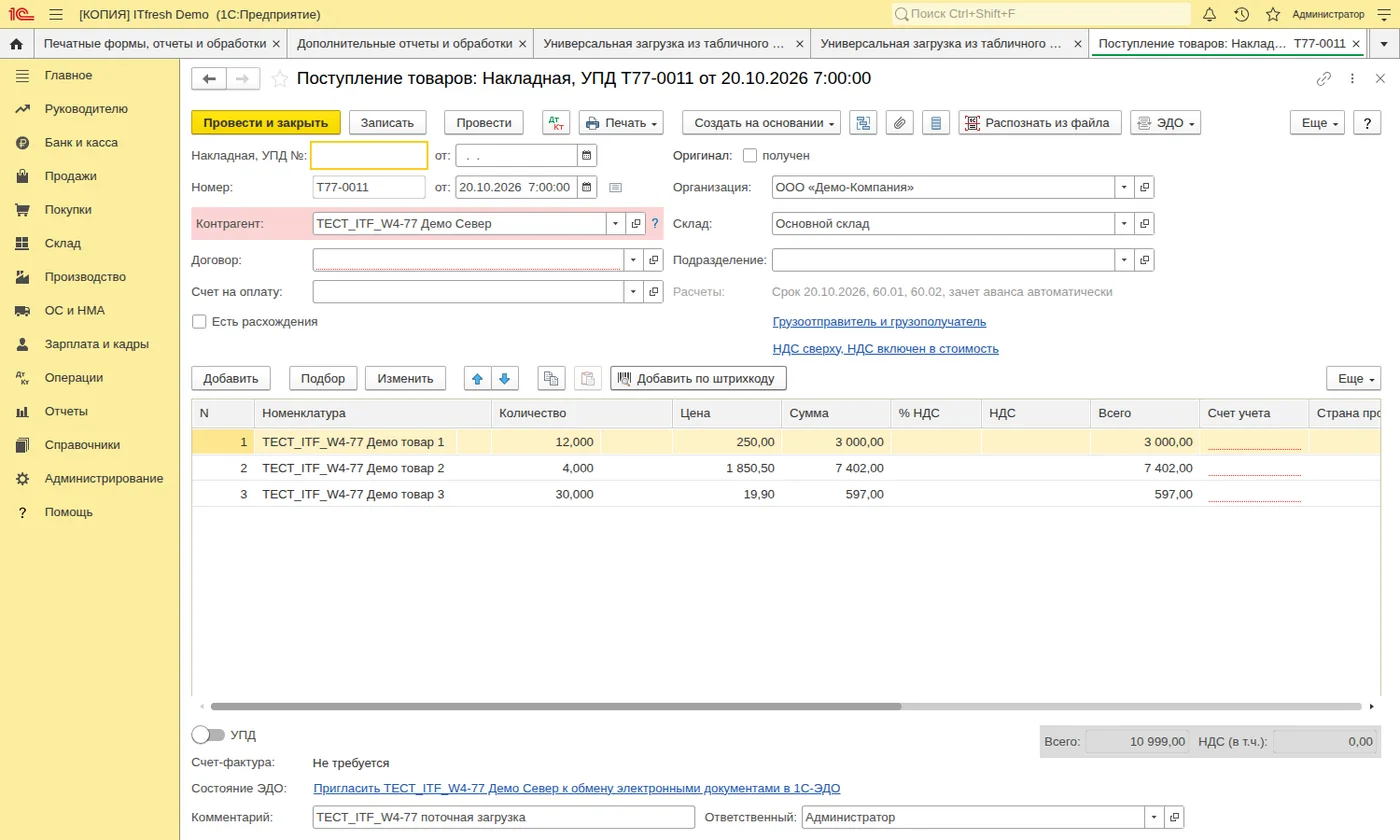The image size is (1400, 840).
Task: Open the calendar for the Номер date
Action: [x=587, y=187]
